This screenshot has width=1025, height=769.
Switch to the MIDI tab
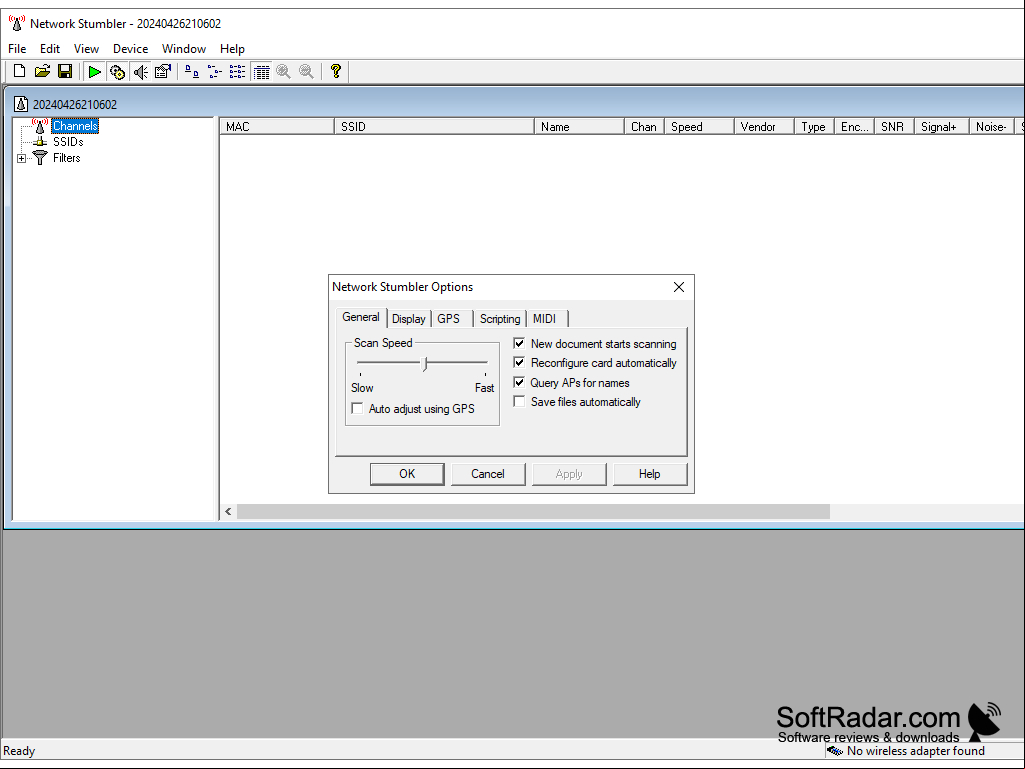pyautogui.click(x=545, y=319)
